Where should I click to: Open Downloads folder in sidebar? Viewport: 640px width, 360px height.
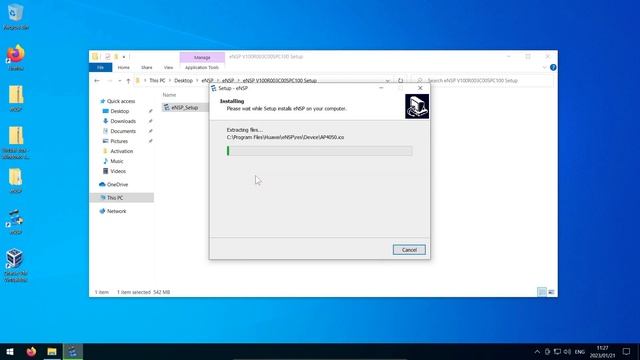pos(123,121)
